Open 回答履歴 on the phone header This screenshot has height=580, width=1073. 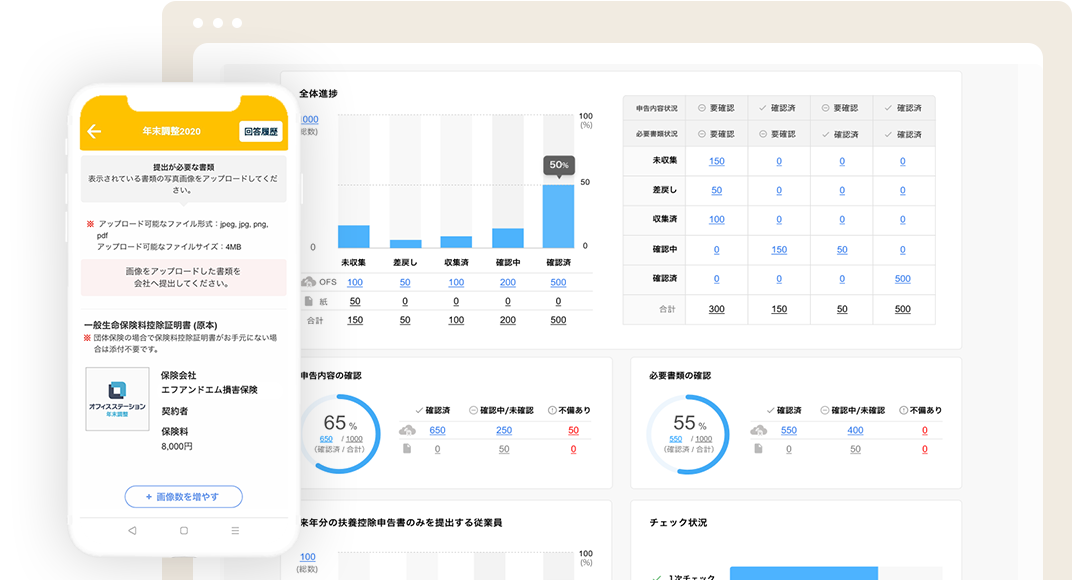tap(261, 131)
